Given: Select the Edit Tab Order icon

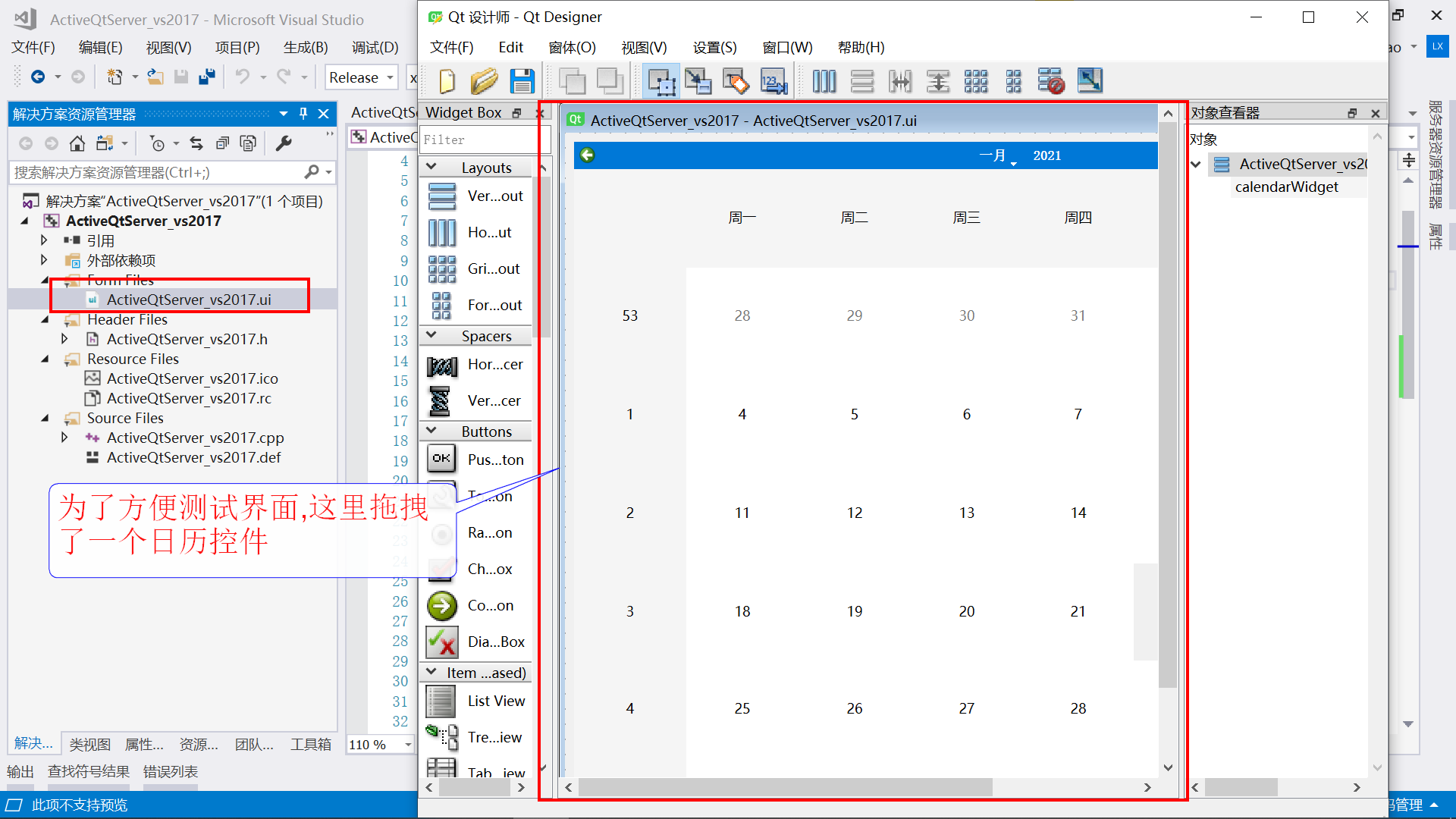Looking at the screenshot, I should [x=773, y=81].
